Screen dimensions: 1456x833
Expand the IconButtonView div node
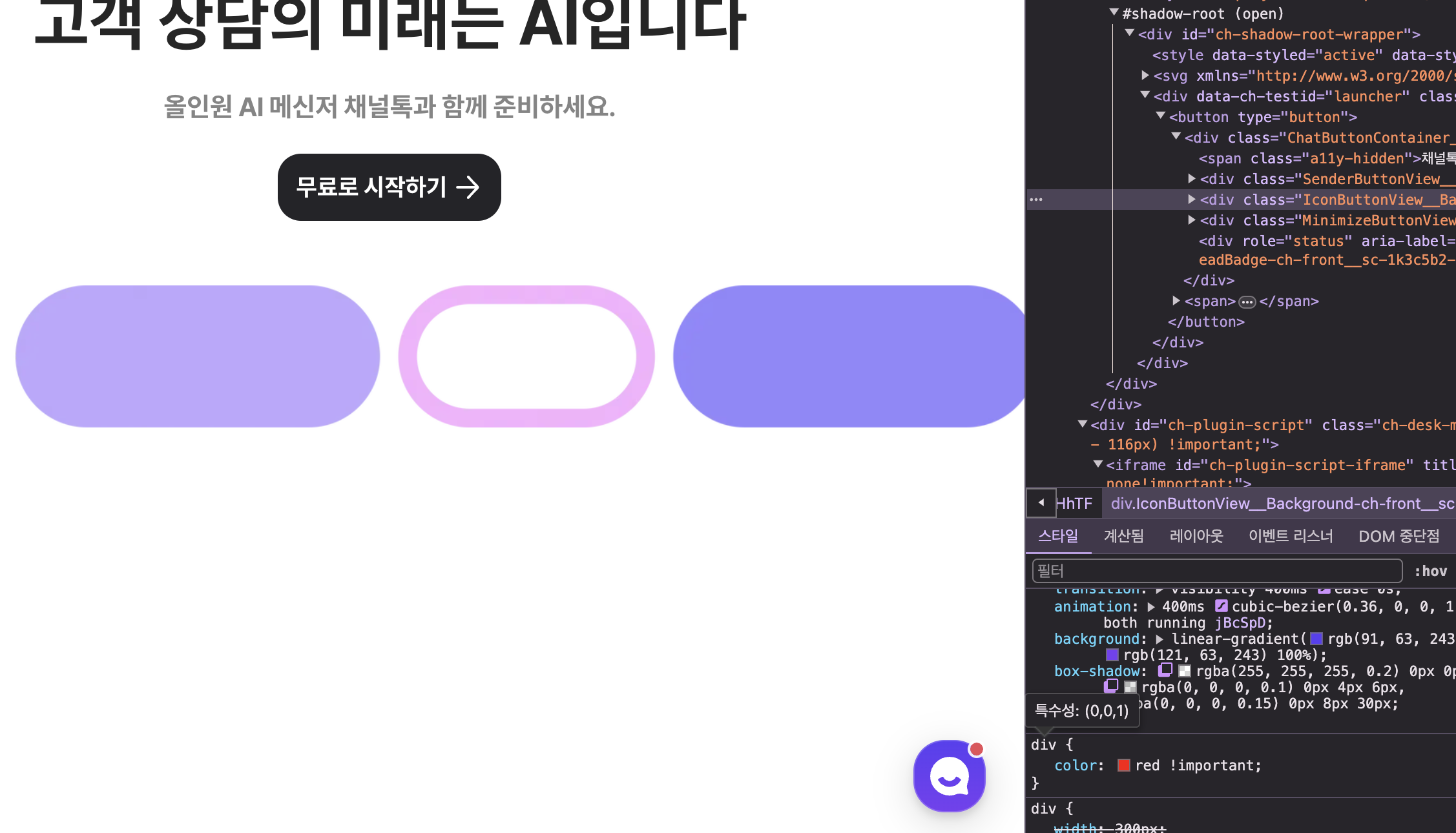coord(1192,200)
